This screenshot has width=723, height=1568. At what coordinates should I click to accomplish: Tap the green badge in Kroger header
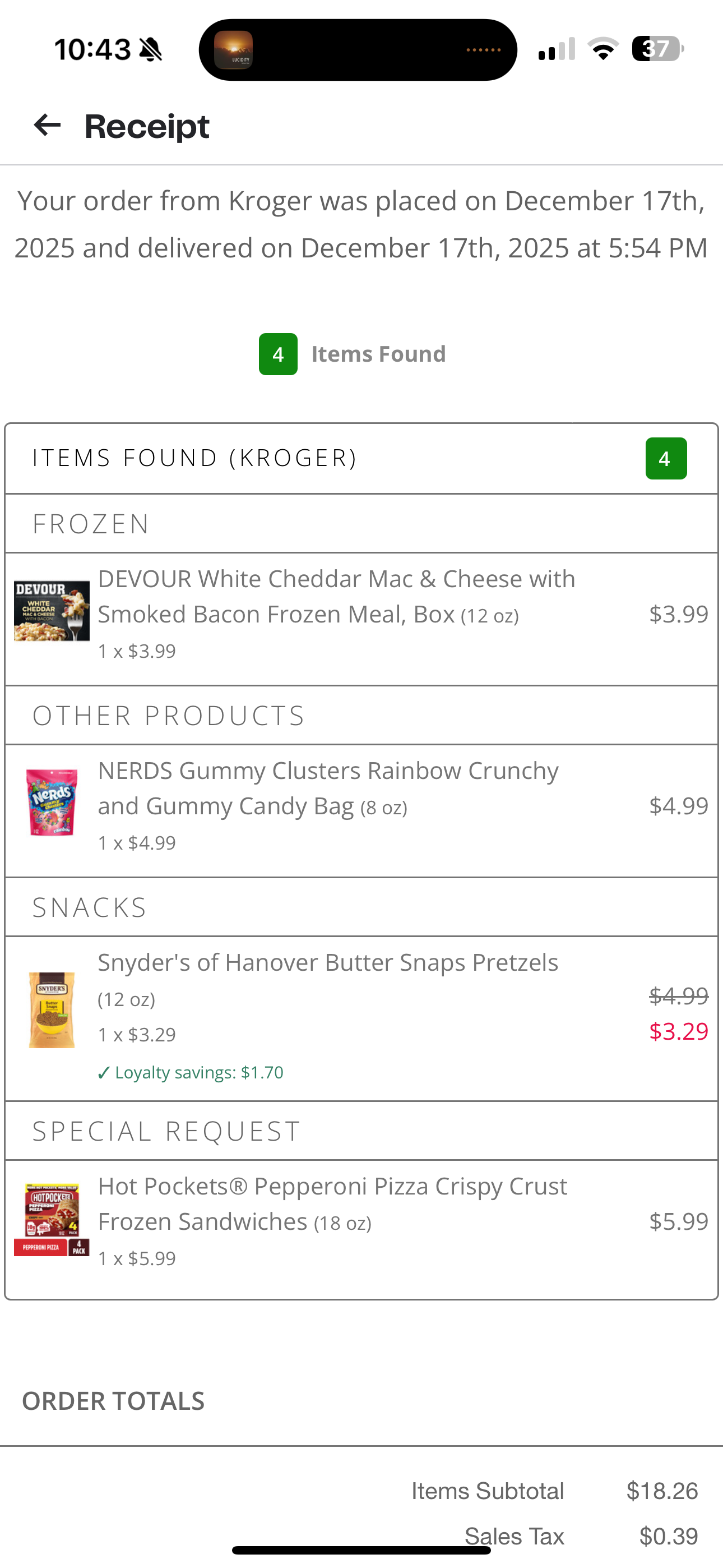(666, 458)
